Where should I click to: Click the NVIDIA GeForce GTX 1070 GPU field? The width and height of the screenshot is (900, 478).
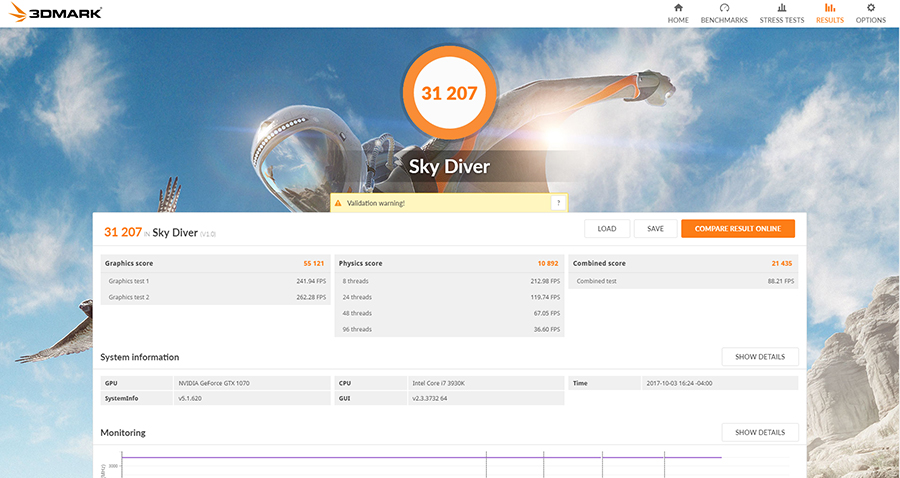[x=253, y=383]
